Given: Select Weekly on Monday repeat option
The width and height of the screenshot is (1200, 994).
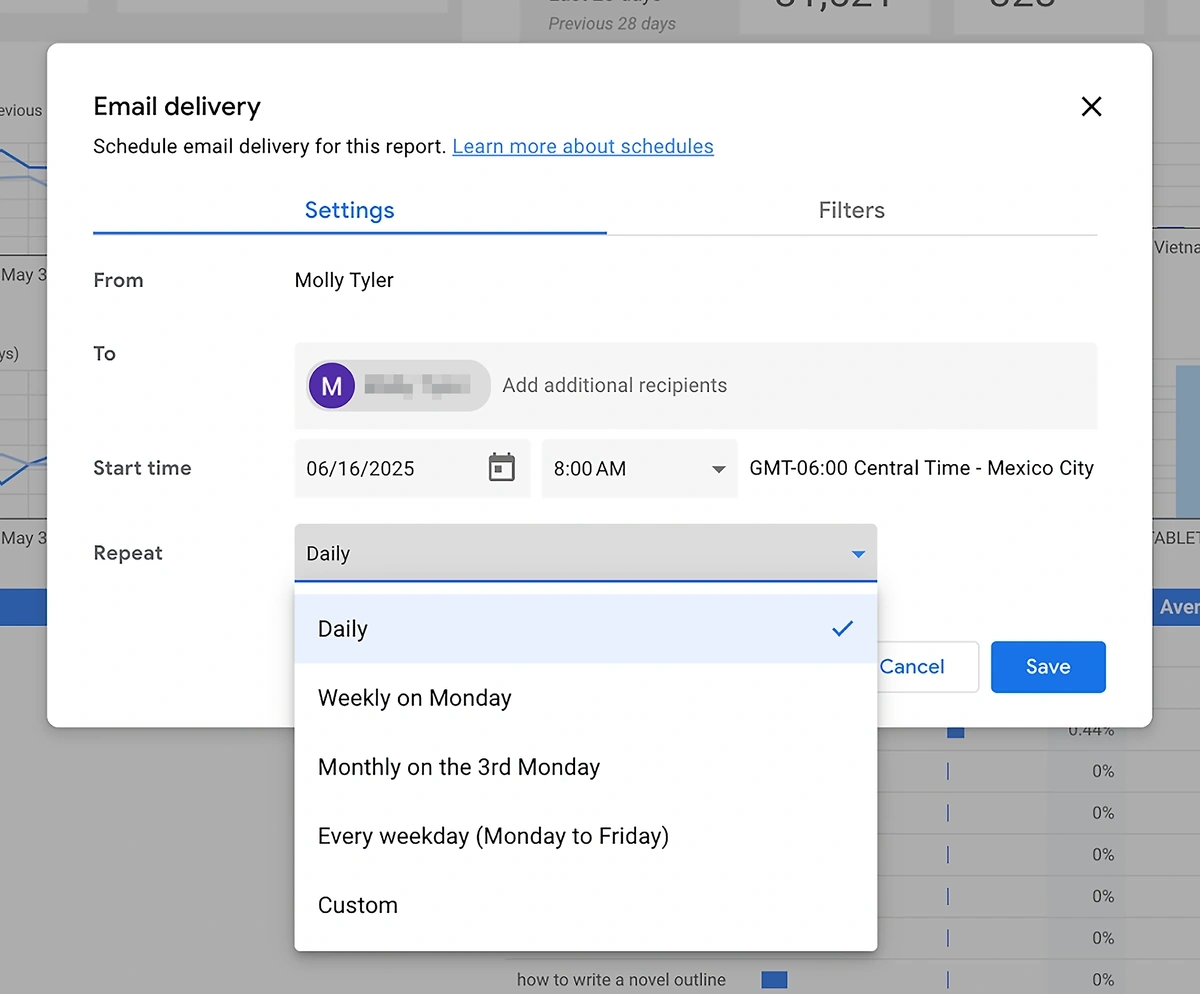Looking at the screenshot, I should pyautogui.click(x=414, y=698).
